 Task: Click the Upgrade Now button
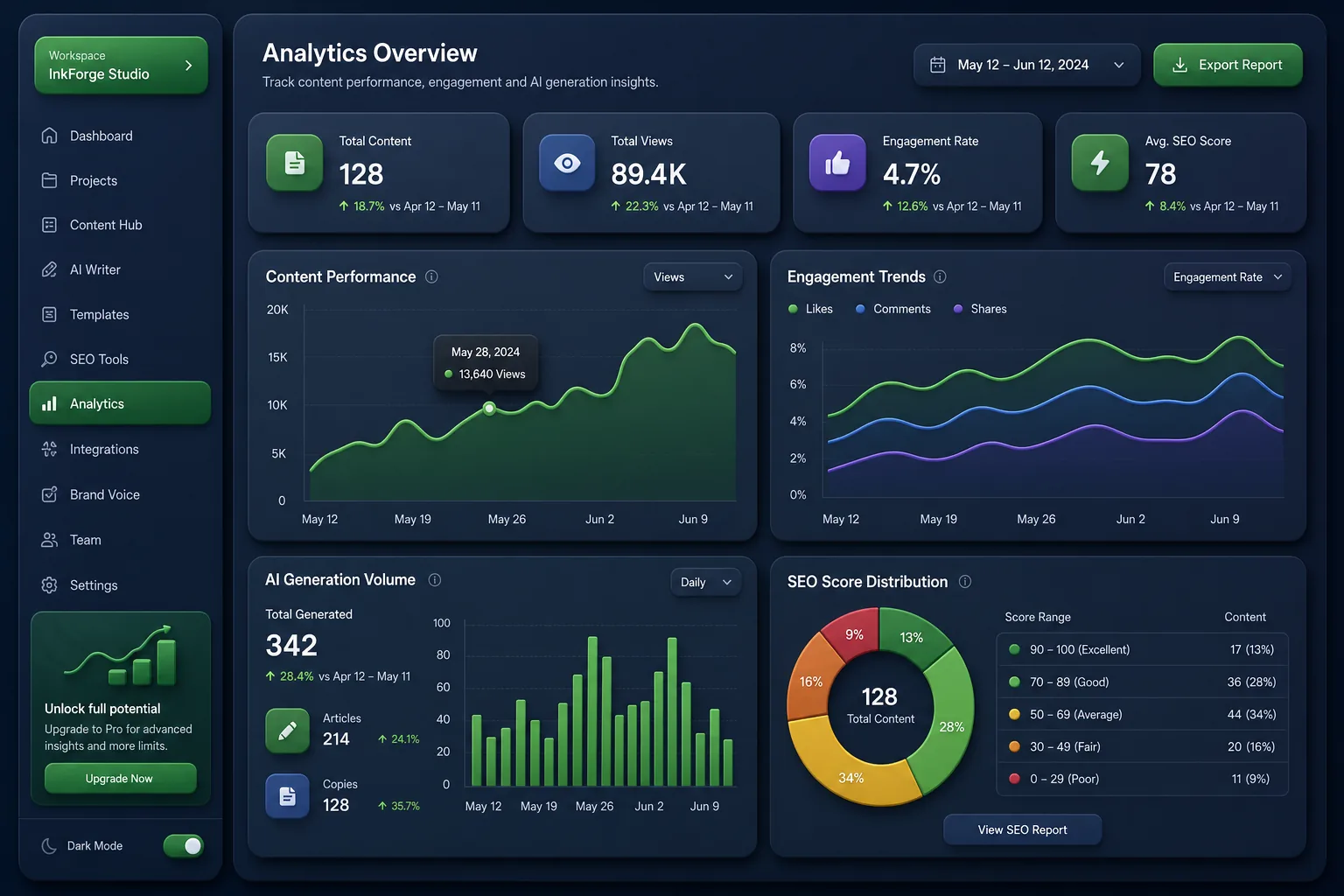point(120,778)
